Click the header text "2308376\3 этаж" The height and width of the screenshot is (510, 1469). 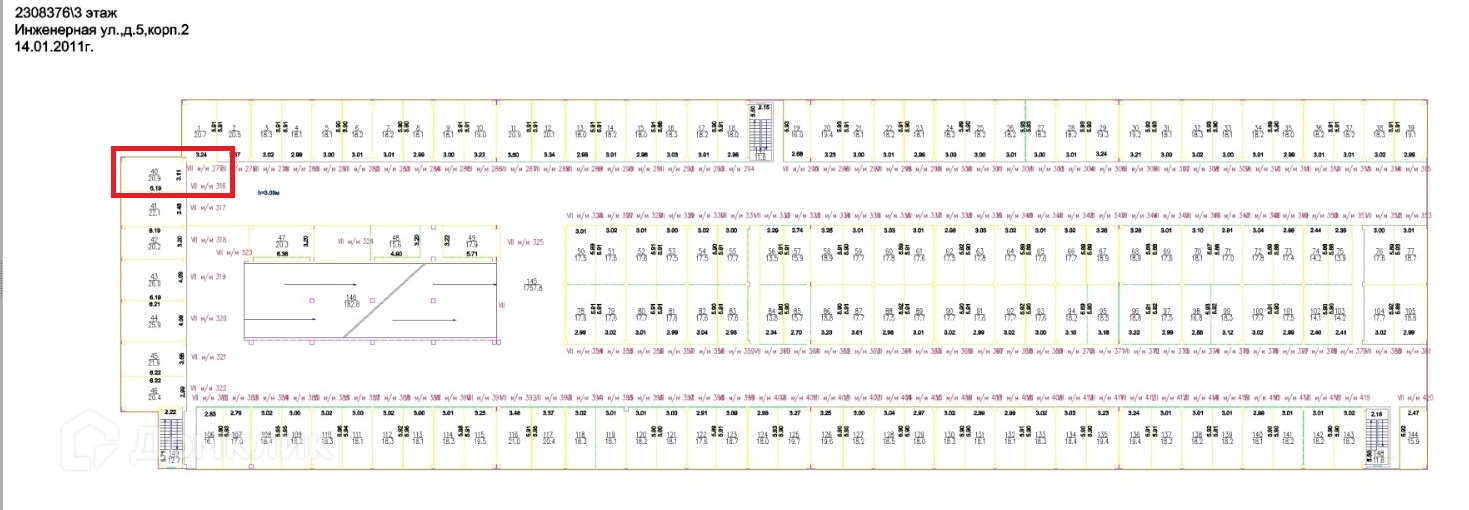tap(65, 15)
